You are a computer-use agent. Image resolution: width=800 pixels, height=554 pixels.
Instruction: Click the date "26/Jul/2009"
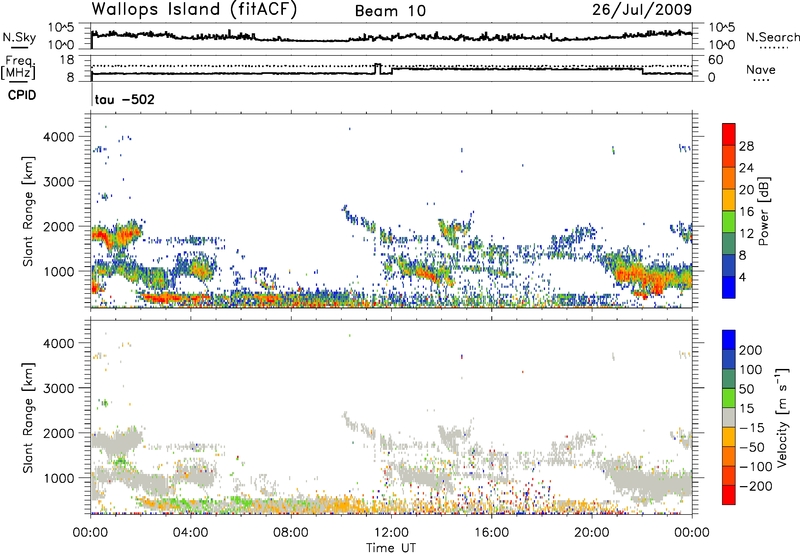point(642,10)
